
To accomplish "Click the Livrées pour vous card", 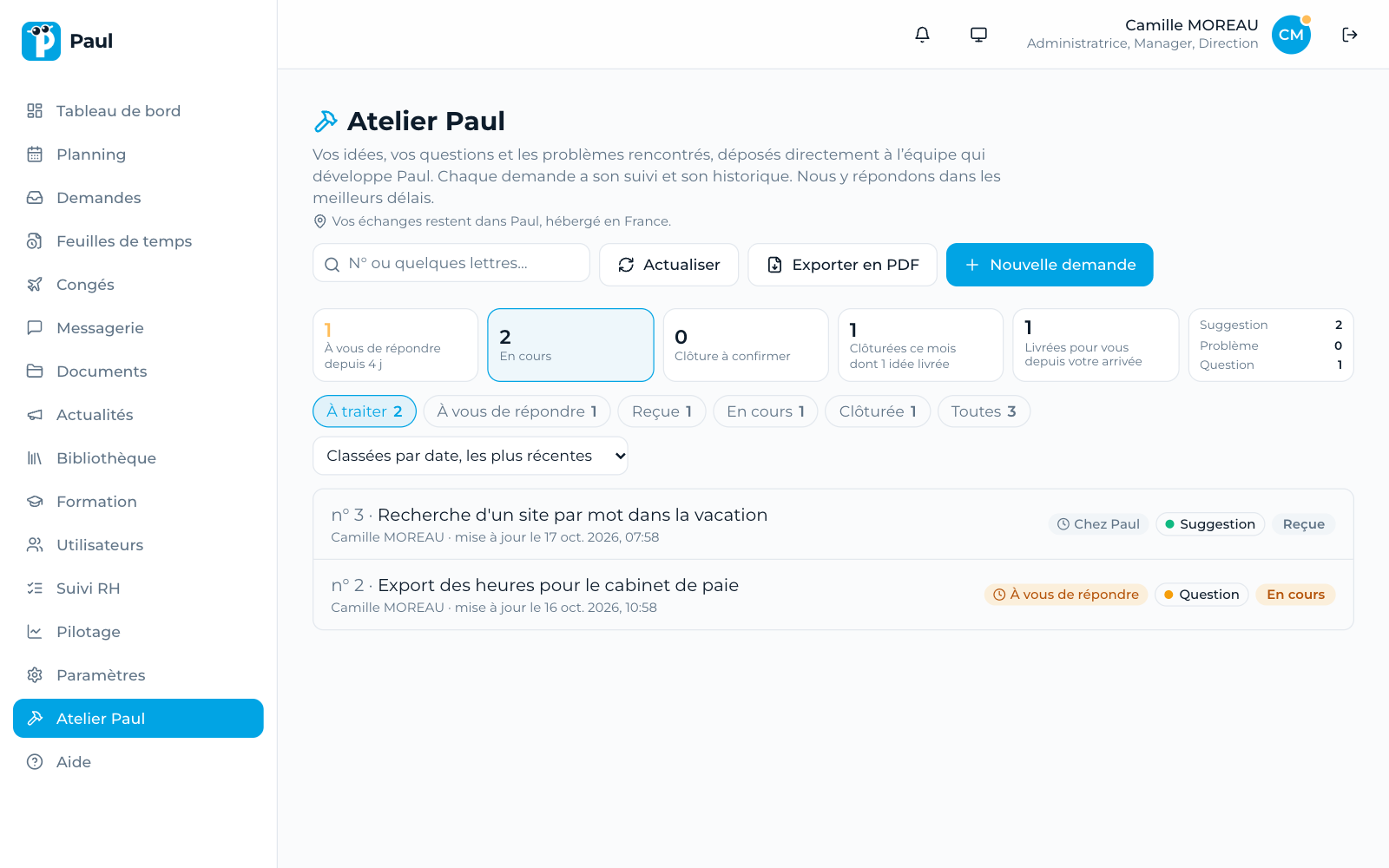I will click(1096, 345).
